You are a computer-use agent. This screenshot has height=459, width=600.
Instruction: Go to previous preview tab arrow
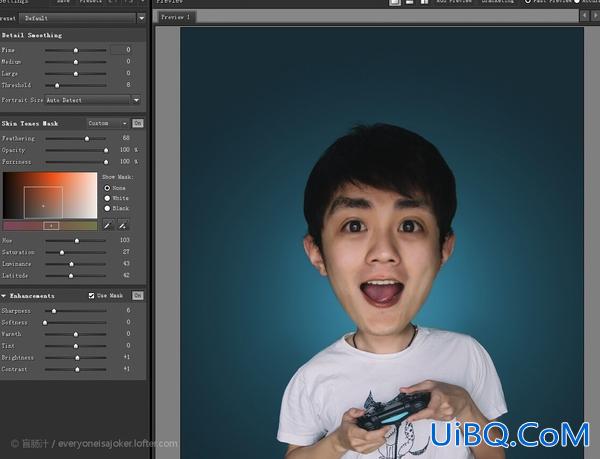584,16
